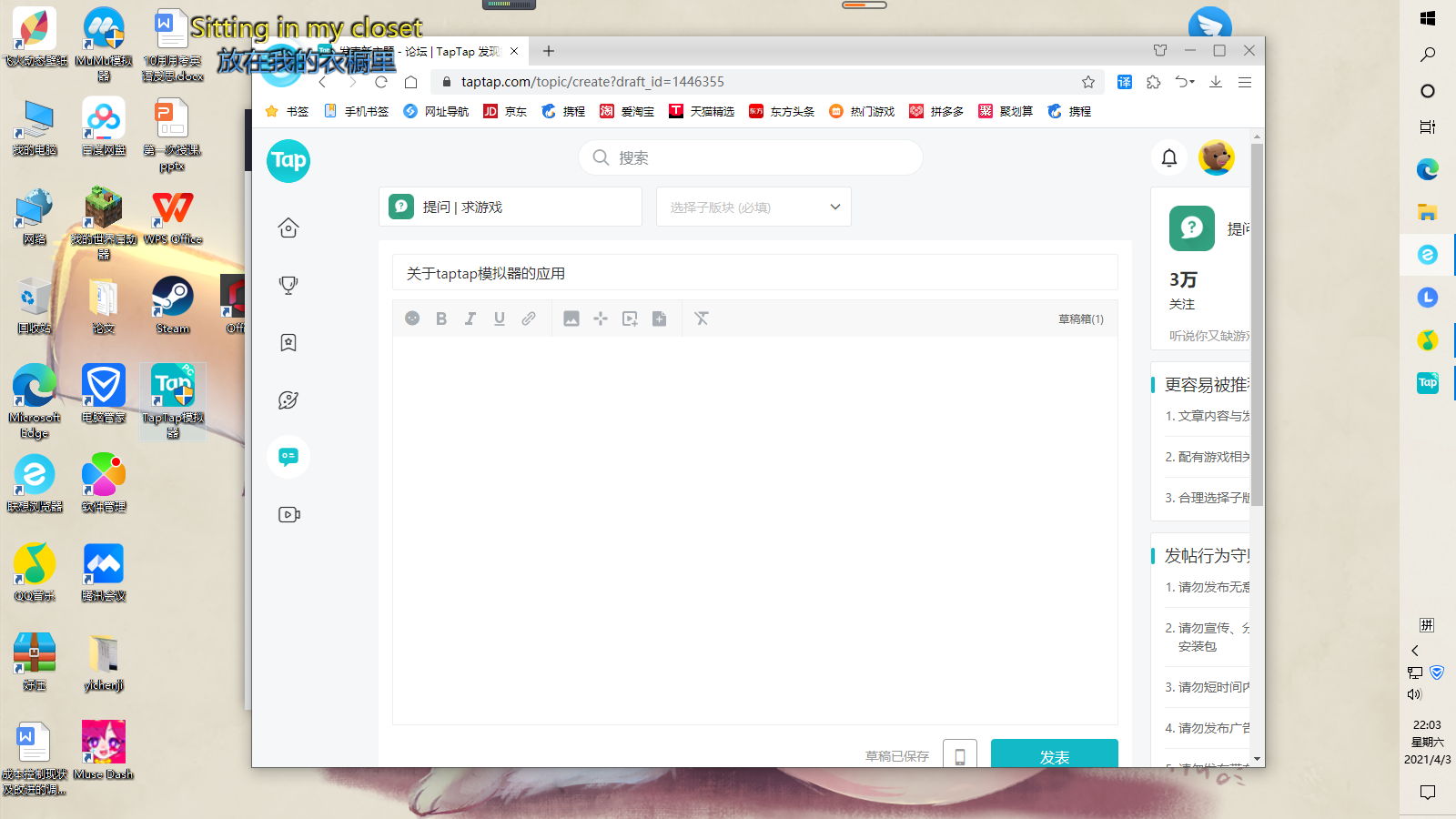This screenshot has width=1456, height=819.
Task: Insert an emoji in the post editor
Action: coord(412,318)
